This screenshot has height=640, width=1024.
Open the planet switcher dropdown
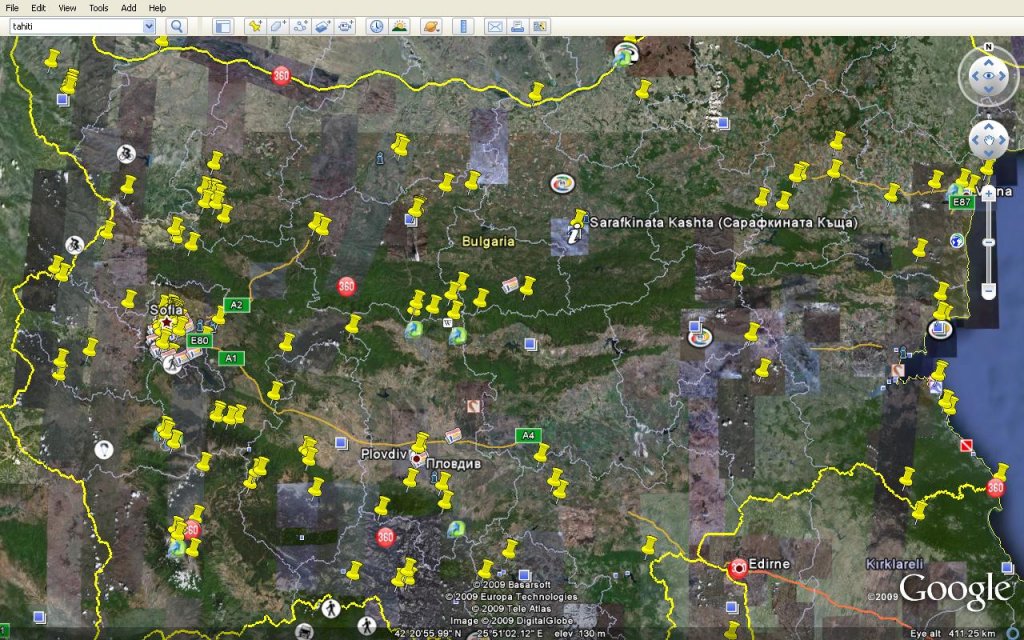(x=431, y=27)
